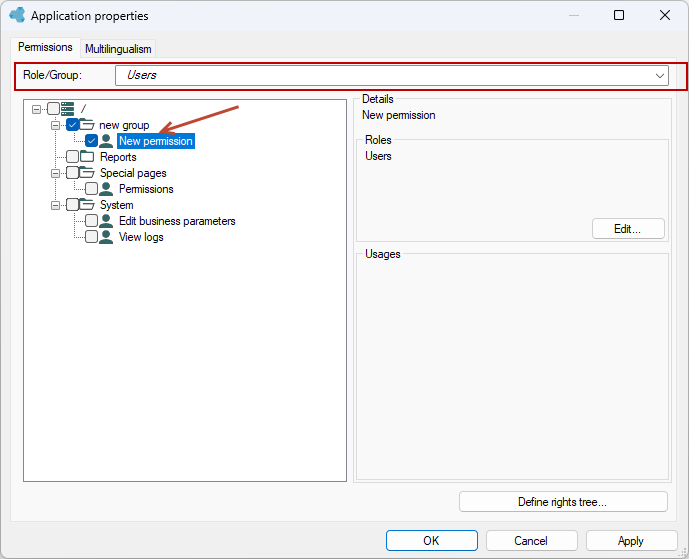Click the folder icon beside System
The image size is (689, 559).
coord(87,204)
